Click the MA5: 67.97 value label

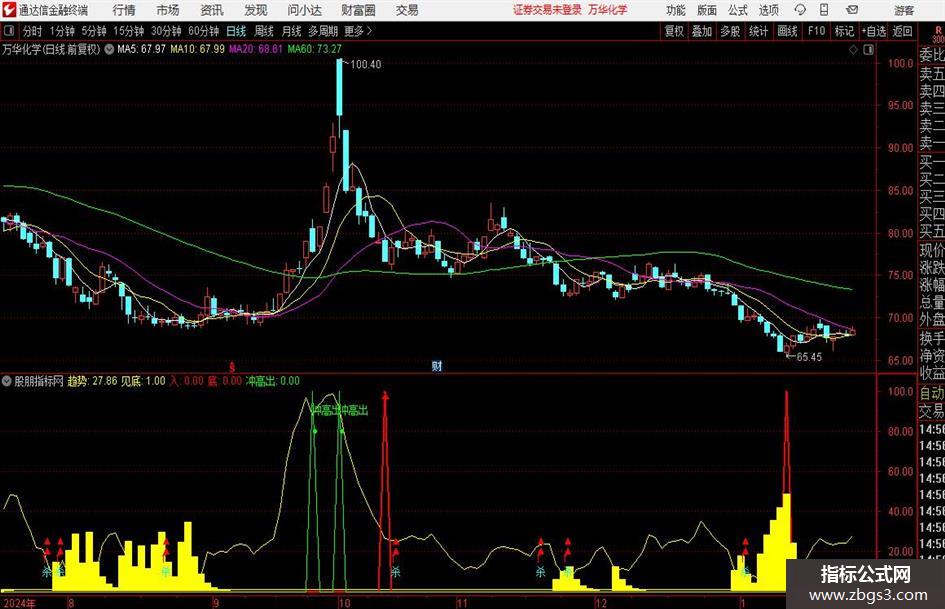[141, 49]
